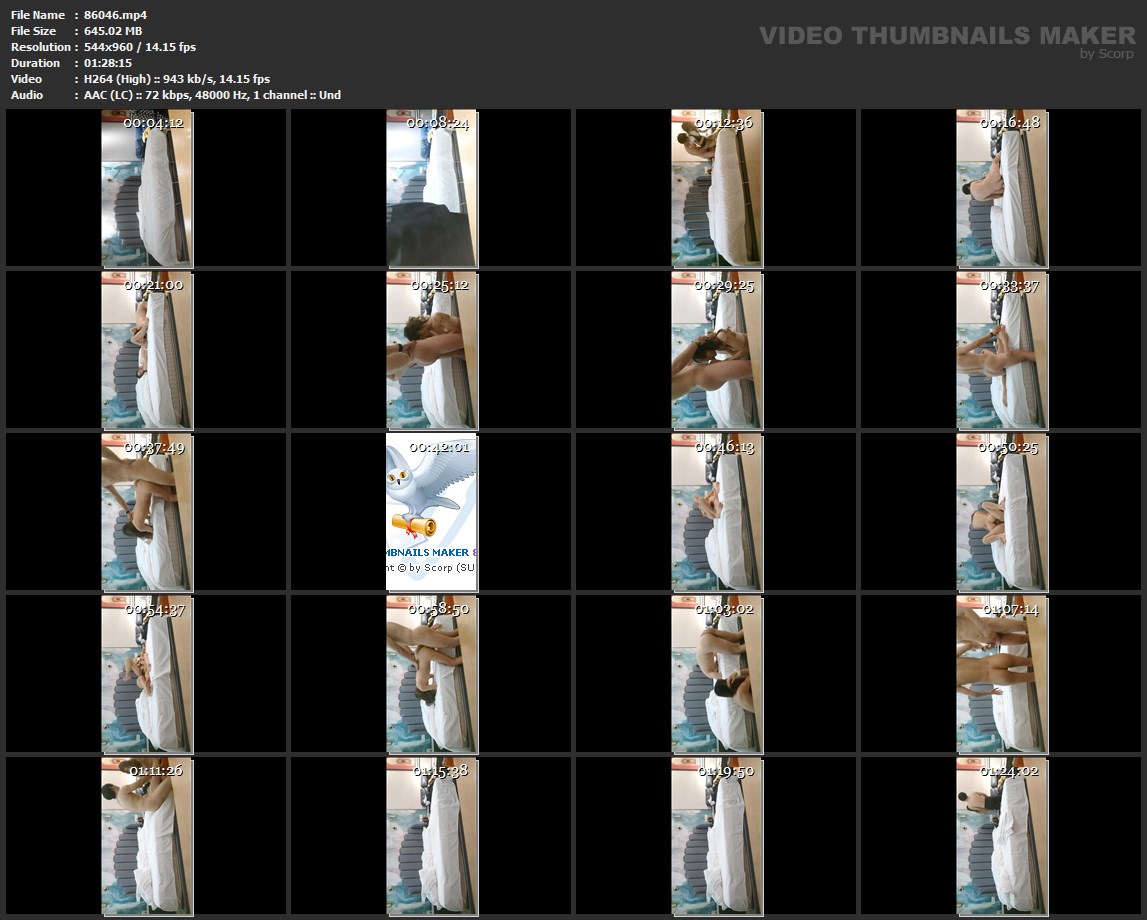Select the thumbnail marked 00:46:13
Screen dimensions: 1147x920
click(717, 512)
